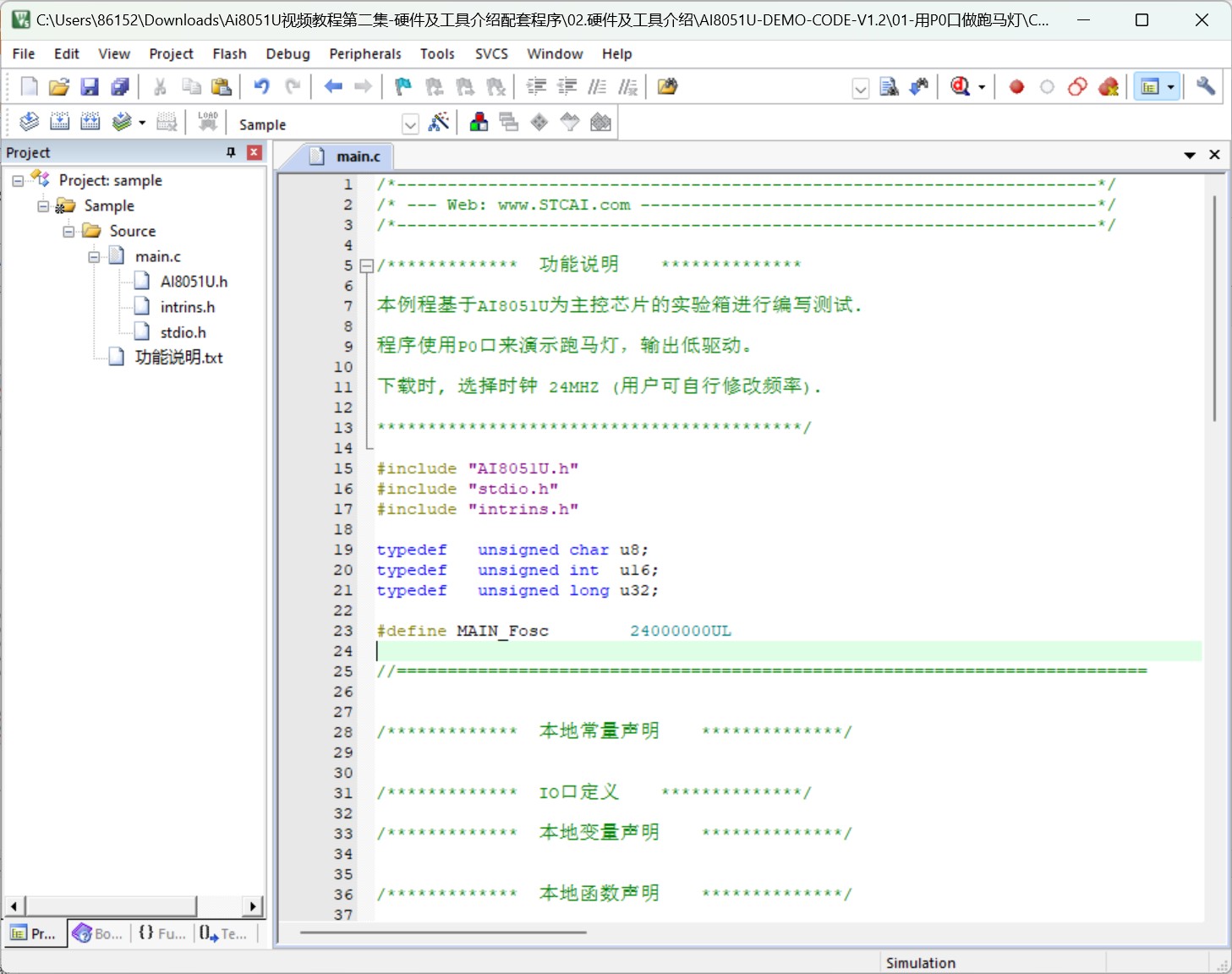Toggle the Project panel pin

click(231, 152)
